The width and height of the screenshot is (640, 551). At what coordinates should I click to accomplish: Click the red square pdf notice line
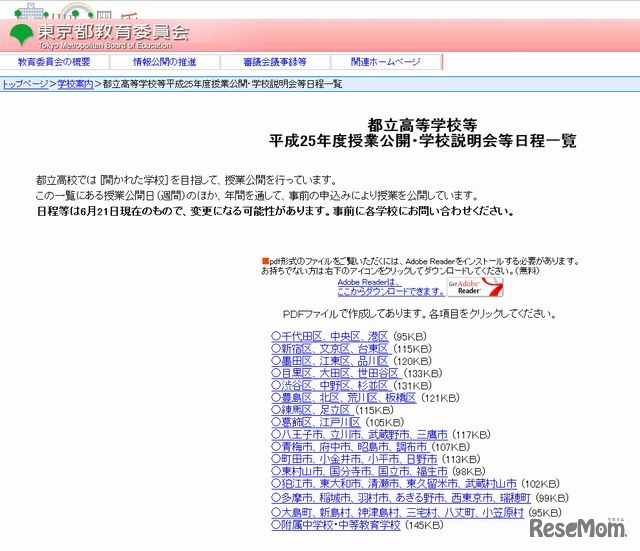(x=420, y=261)
